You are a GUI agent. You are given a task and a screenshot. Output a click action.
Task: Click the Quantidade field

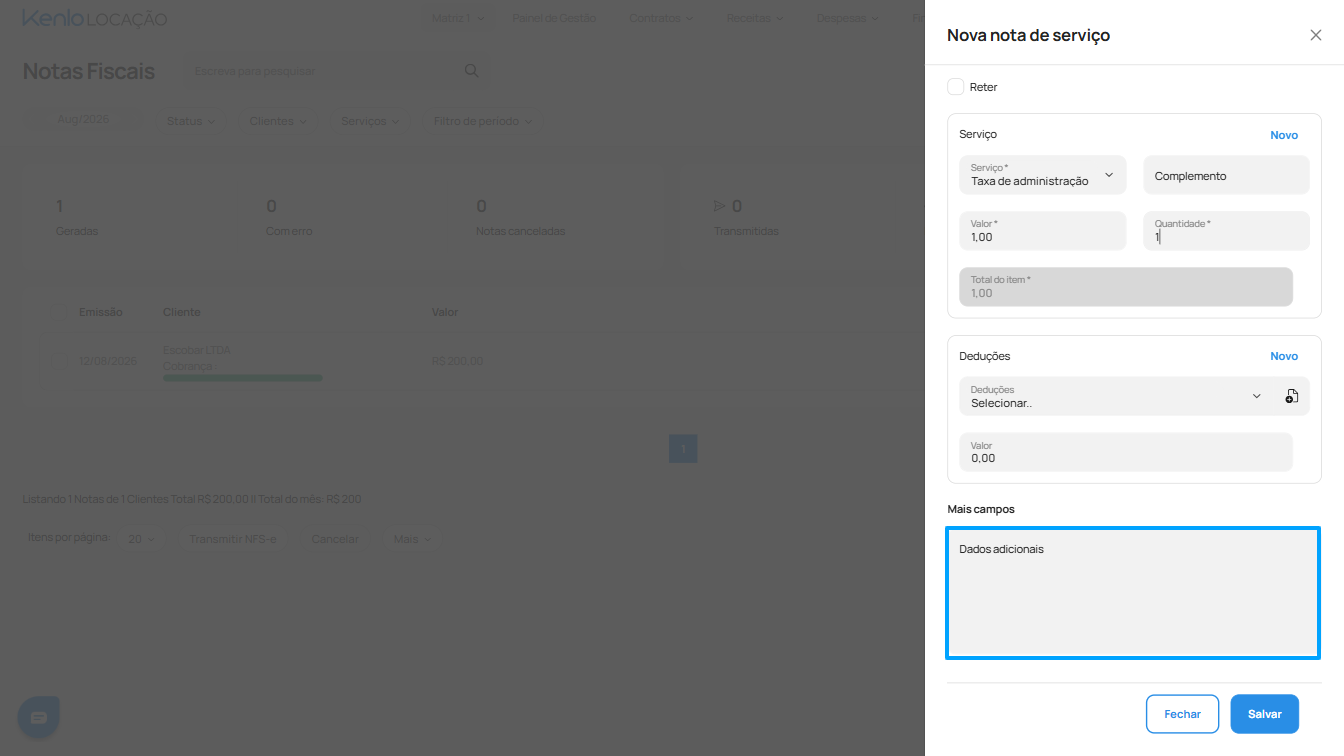[x=1226, y=231]
